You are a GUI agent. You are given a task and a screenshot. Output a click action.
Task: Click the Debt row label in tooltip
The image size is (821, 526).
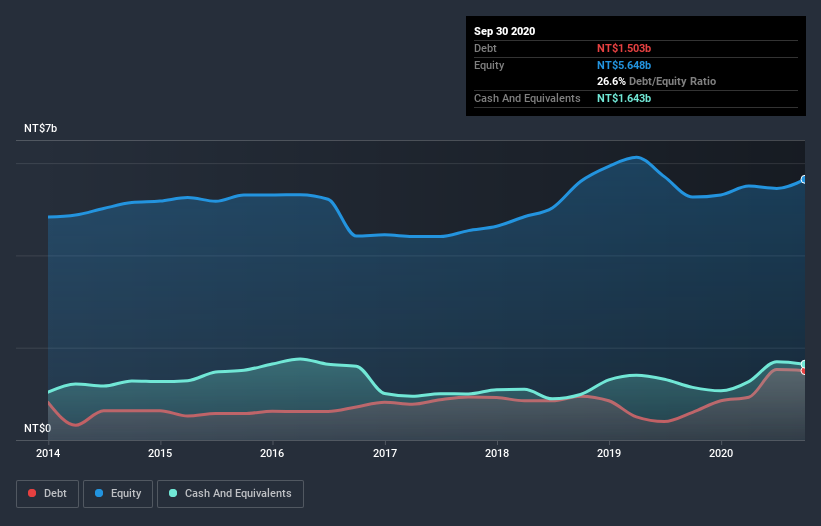click(x=485, y=48)
